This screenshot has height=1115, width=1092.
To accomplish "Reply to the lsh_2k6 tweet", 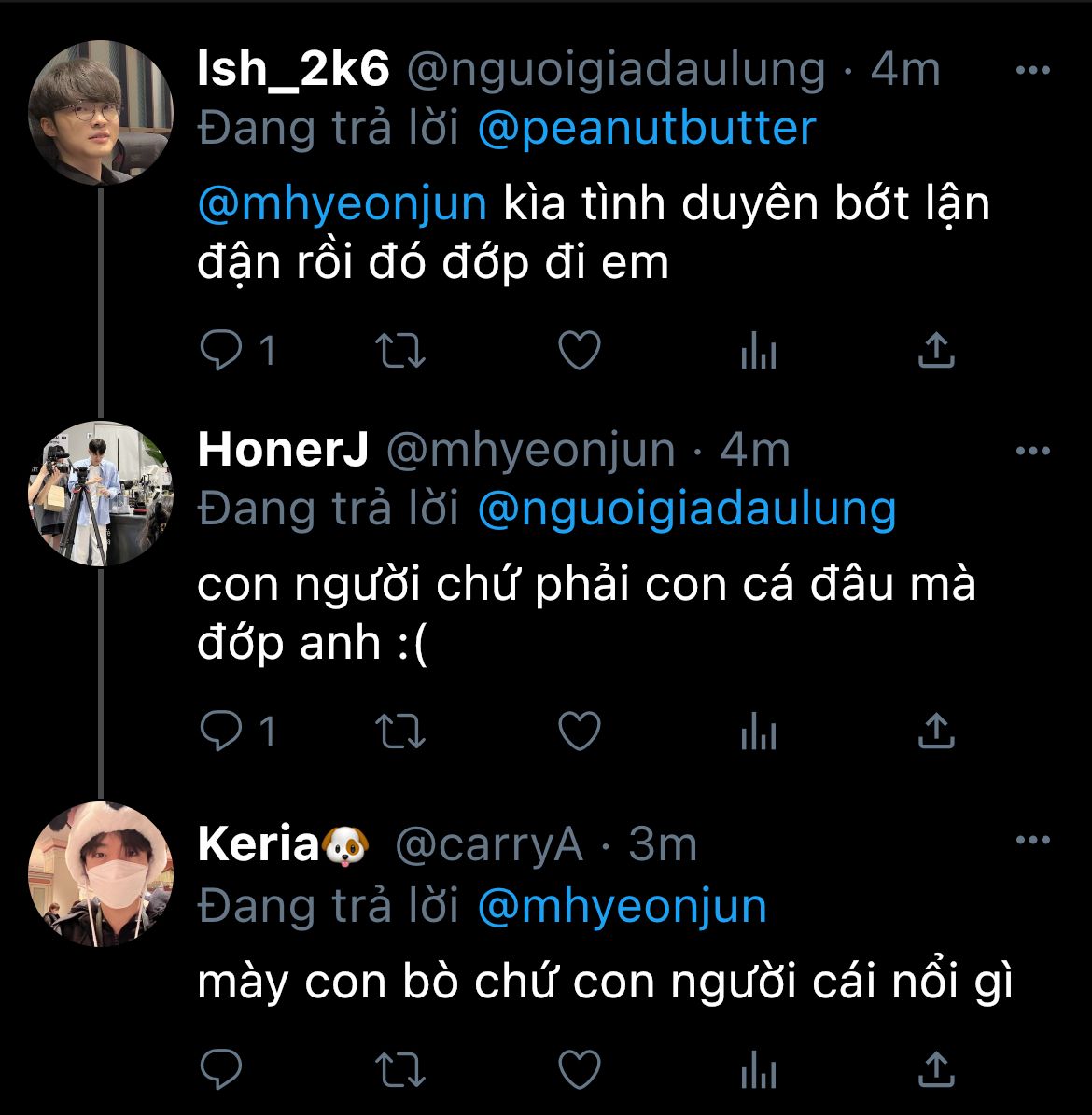I will tap(221, 352).
